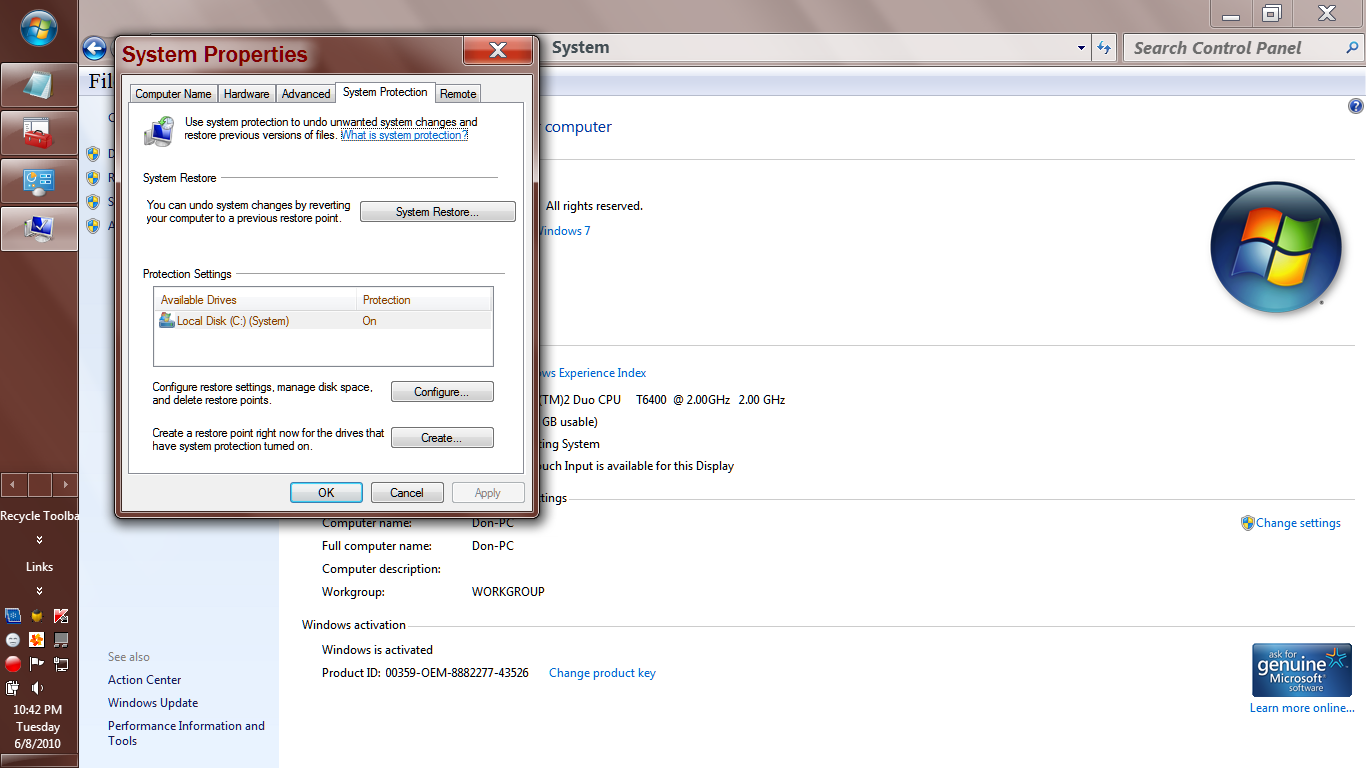The width and height of the screenshot is (1366, 768).
Task: Open the address bar dropdown arrow
Action: coord(1081,47)
